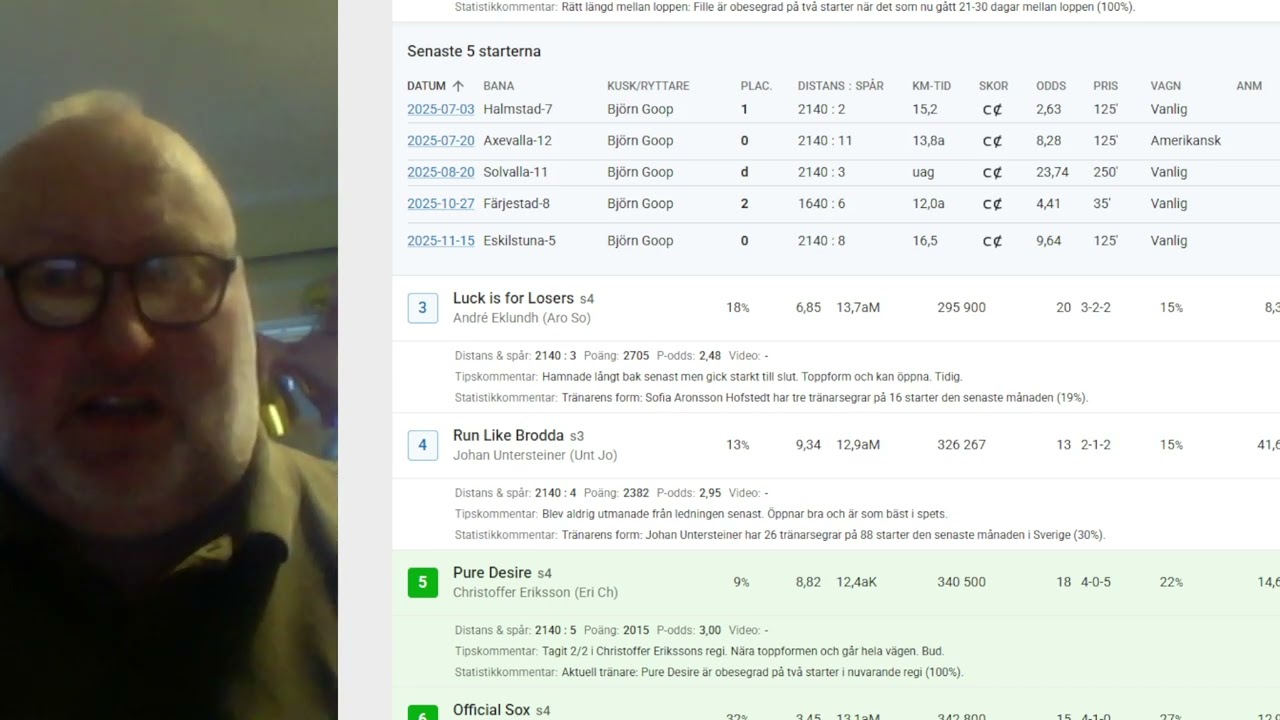This screenshot has height=720, width=1280.
Task: Deselect horse number 6 green box
Action: click(422, 713)
